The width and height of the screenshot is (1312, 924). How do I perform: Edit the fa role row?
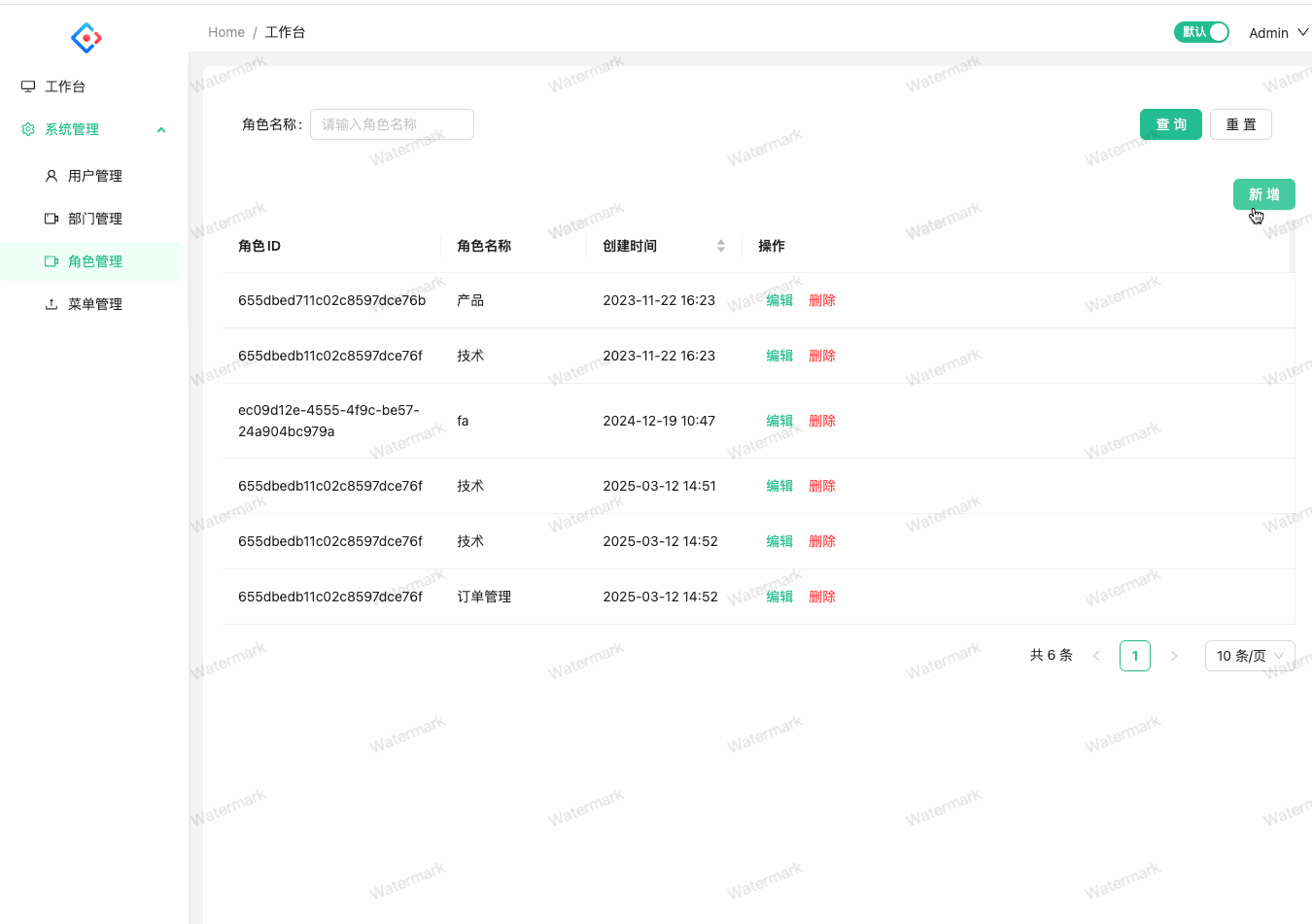click(779, 421)
